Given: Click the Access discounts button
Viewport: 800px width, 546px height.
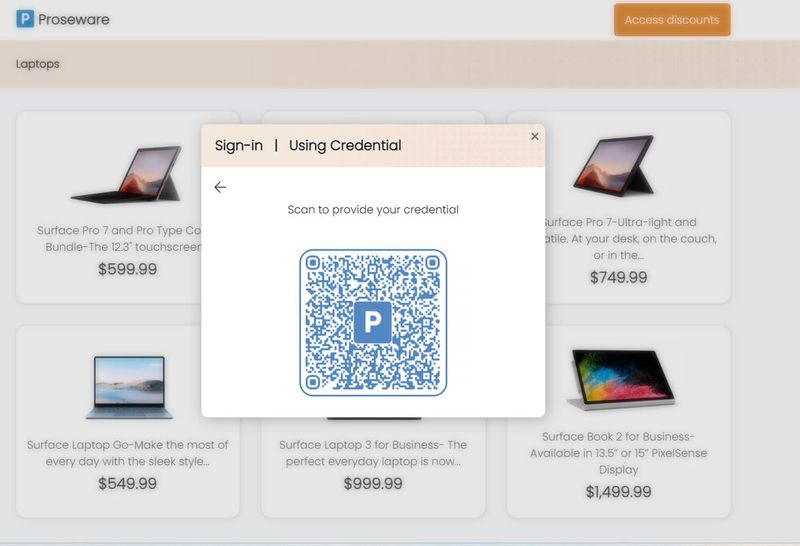Looking at the screenshot, I should click(672, 20).
